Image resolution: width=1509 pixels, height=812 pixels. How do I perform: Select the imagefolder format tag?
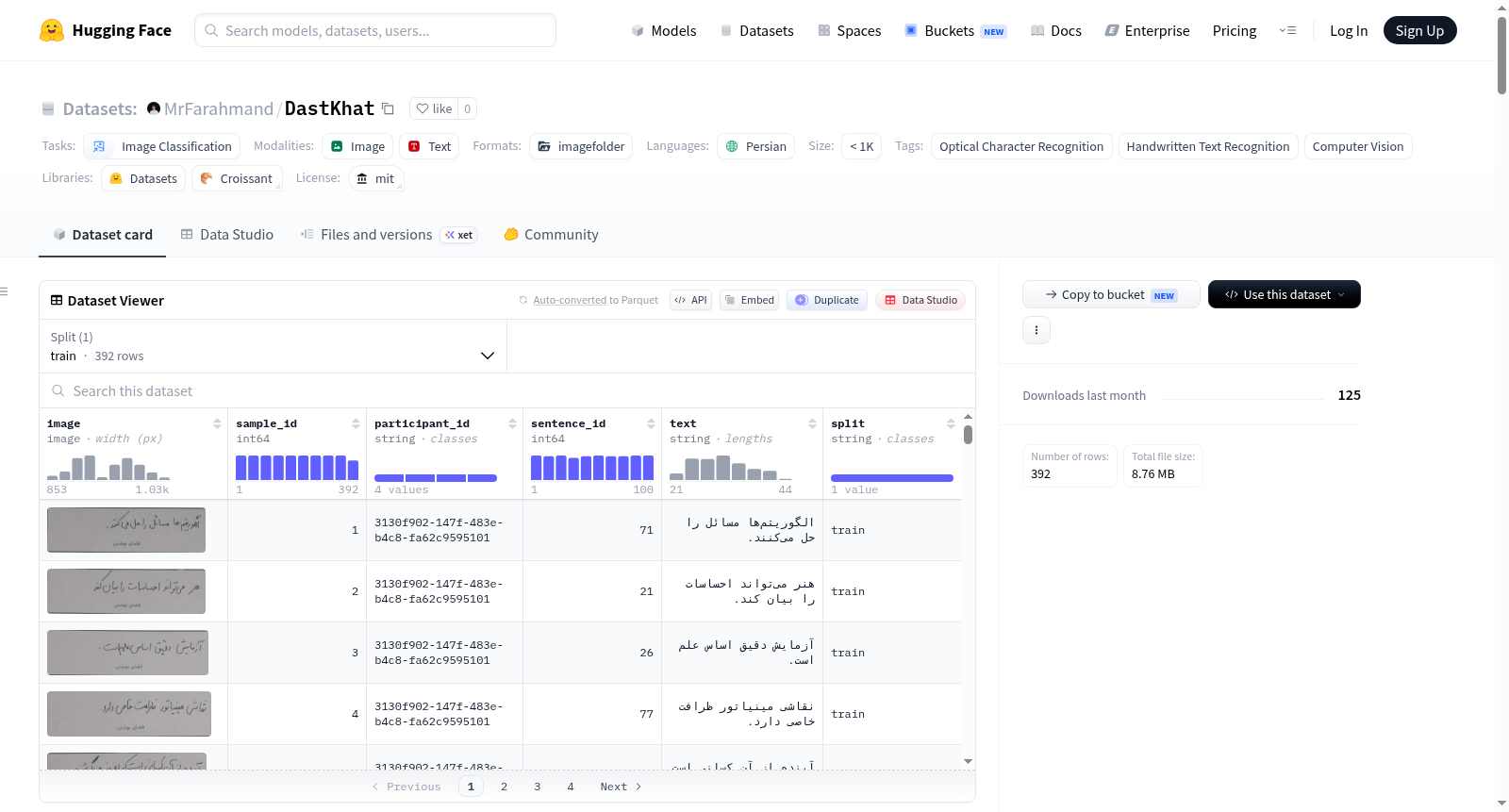(581, 146)
